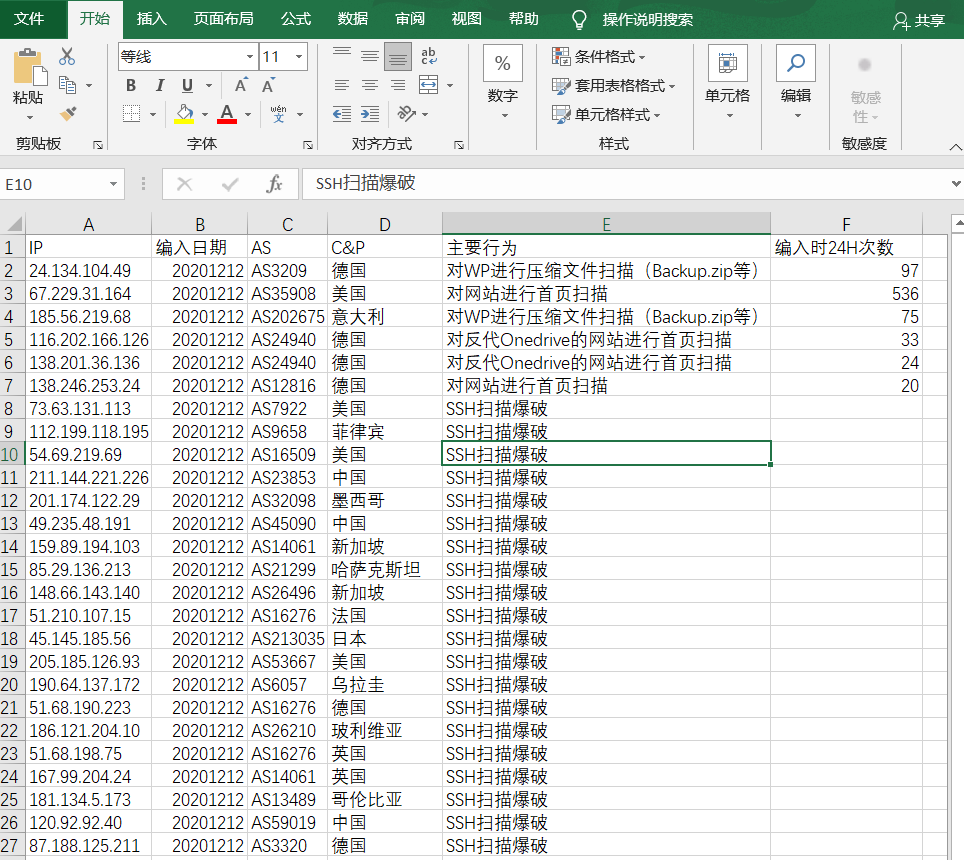The width and height of the screenshot is (964, 860).
Task: Switch to the 审阅 tab
Action: (409, 19)
